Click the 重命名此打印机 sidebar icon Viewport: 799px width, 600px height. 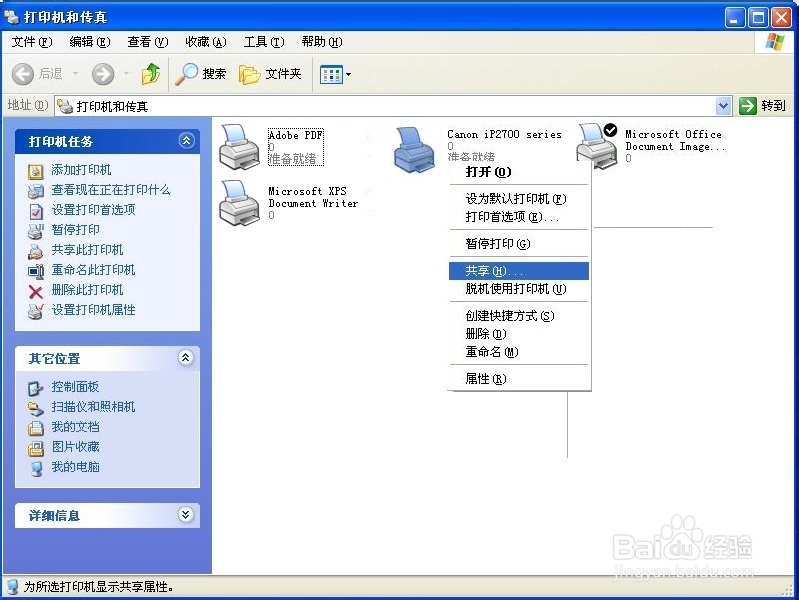coord(36,271)
